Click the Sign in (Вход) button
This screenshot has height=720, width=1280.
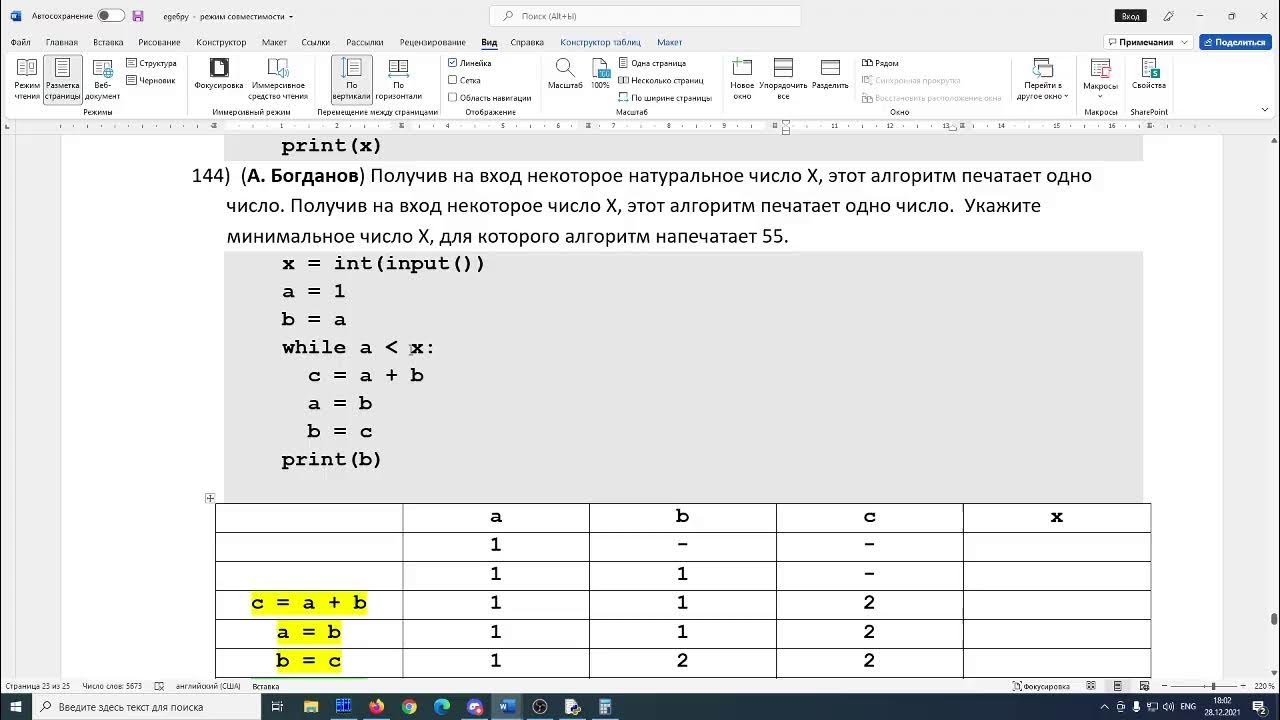tap(1130, 16)
